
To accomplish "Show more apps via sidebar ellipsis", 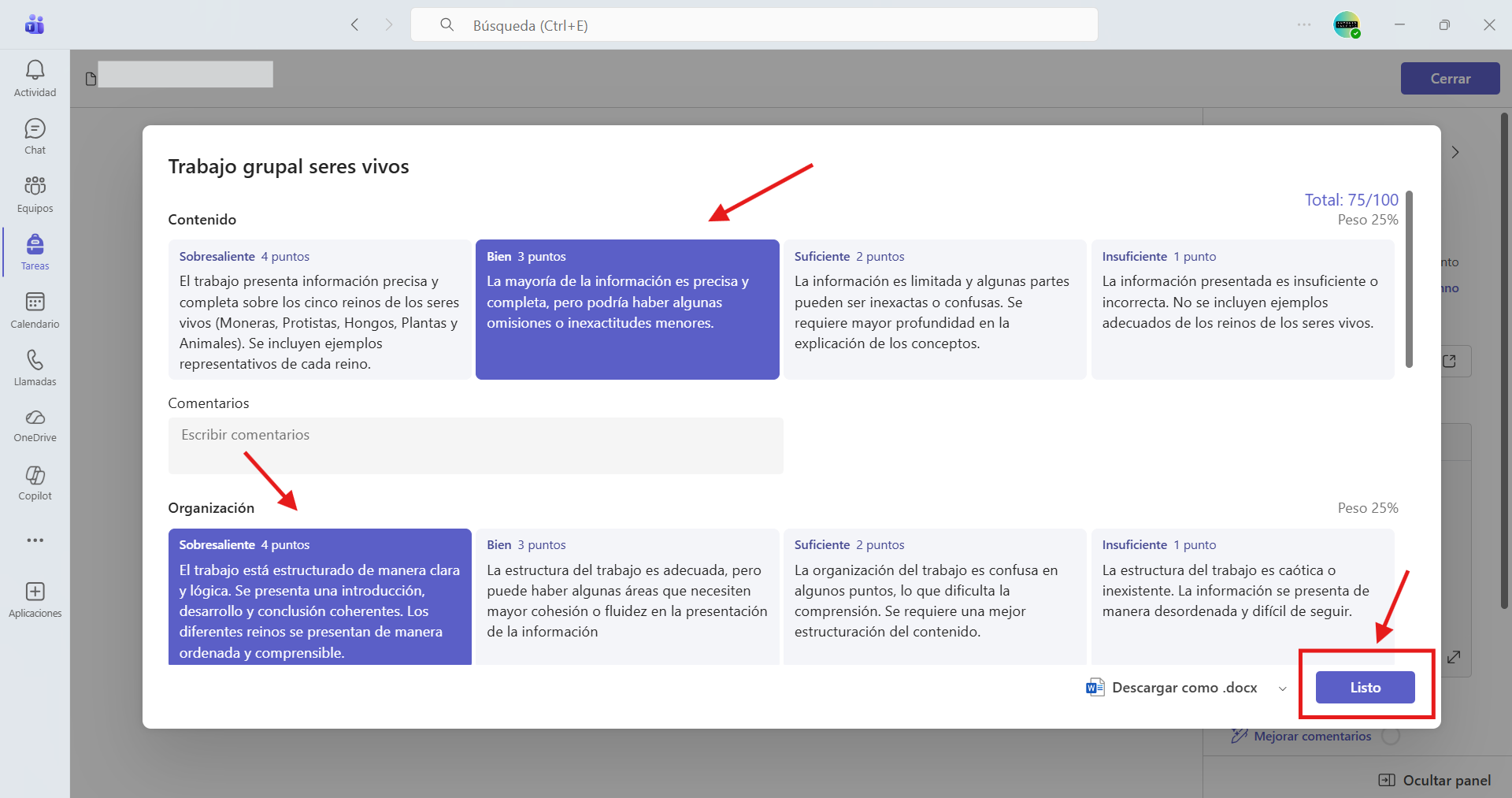I will click(x=35, y=540).
